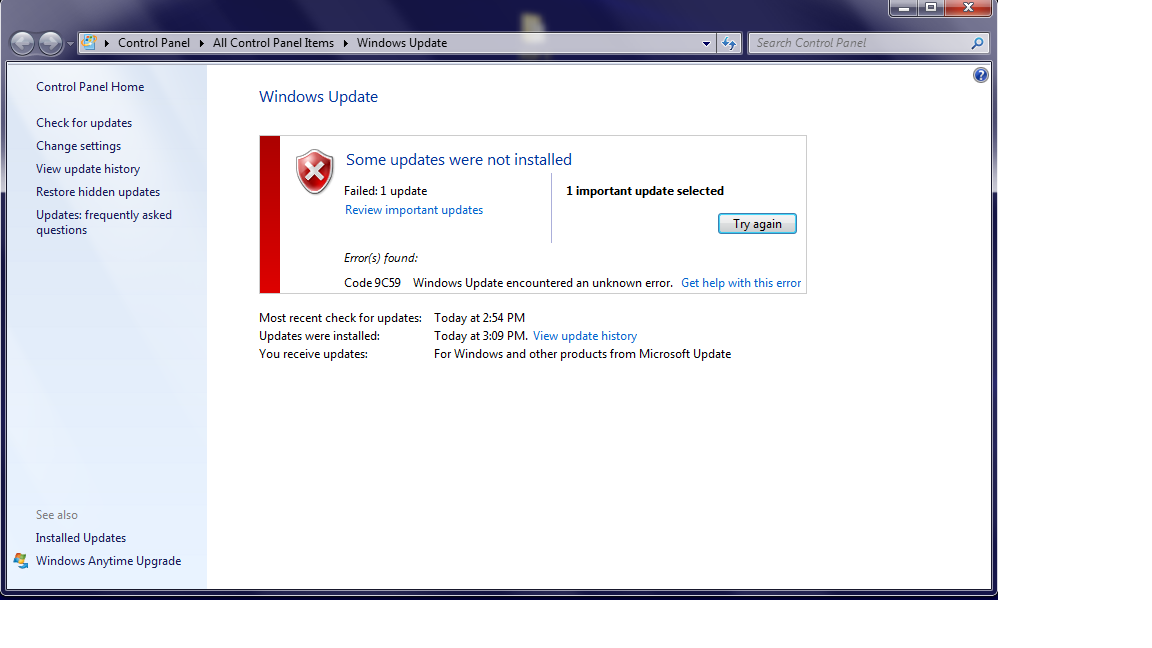Click the Code 9C59 error text
This screenshot has width=1152, height=648.
[x=372, y=283]
